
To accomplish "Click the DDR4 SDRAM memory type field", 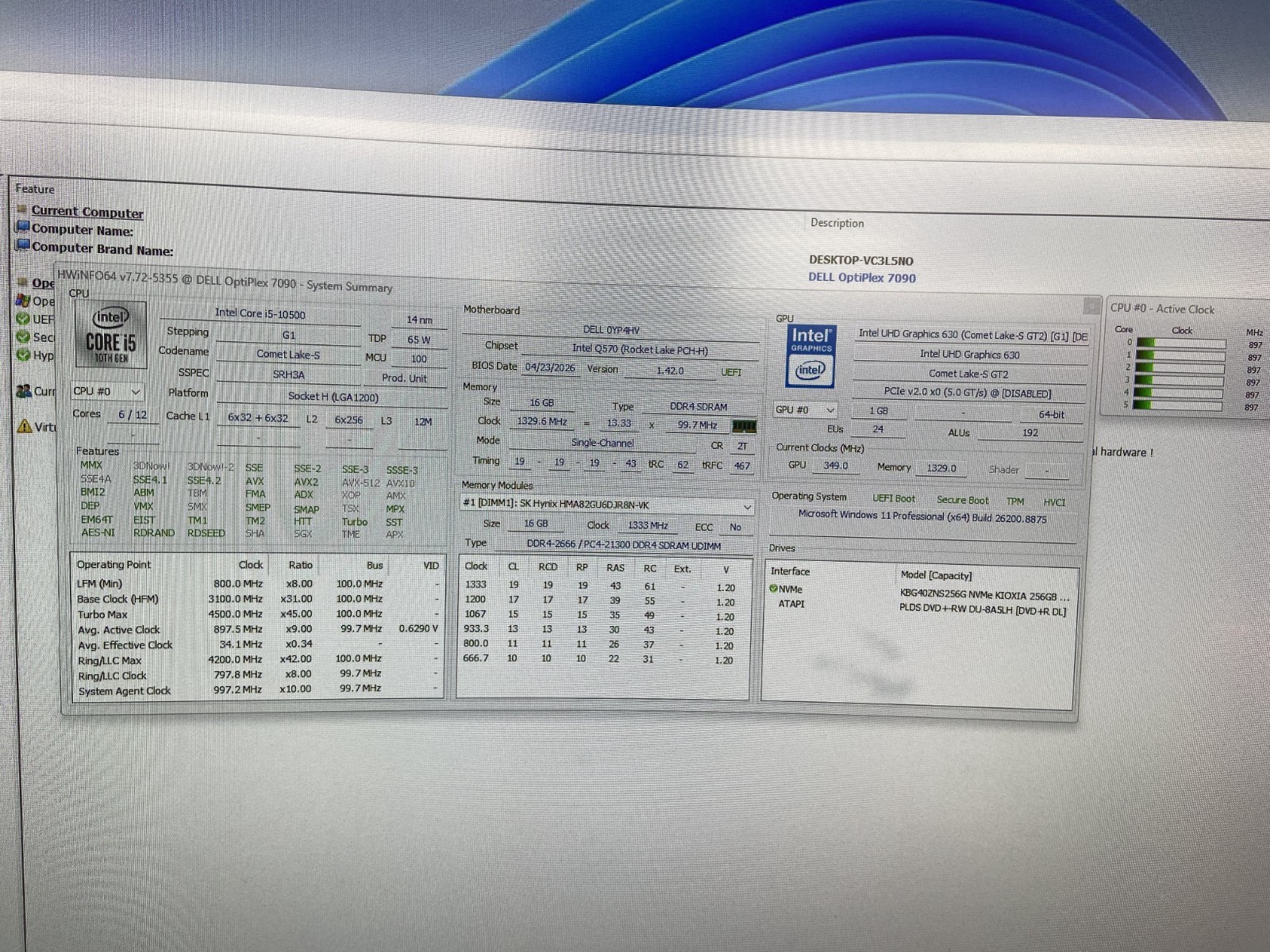I will [x=698, y=407].
